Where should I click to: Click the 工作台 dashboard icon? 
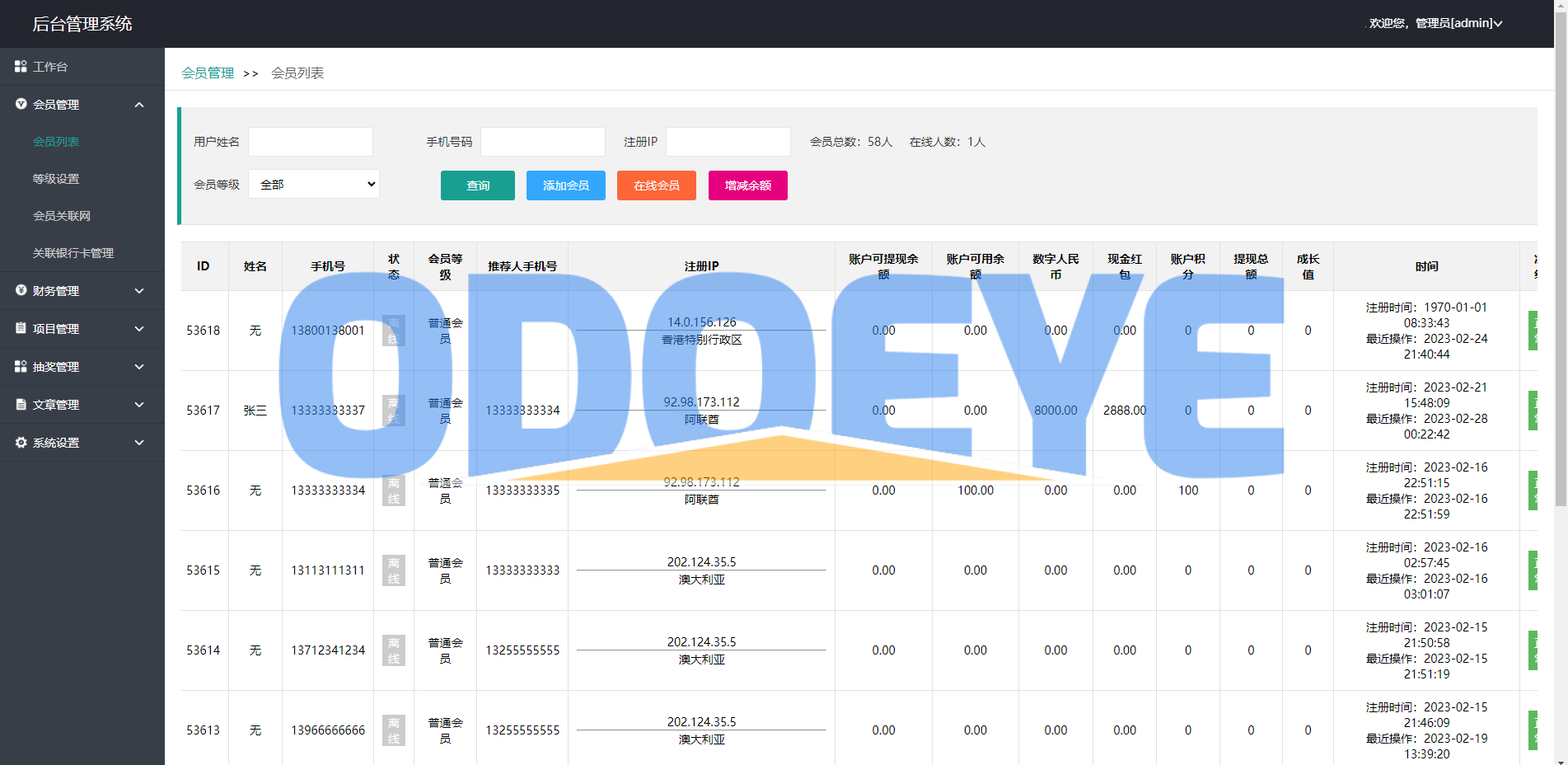click(x=21, y=66)
